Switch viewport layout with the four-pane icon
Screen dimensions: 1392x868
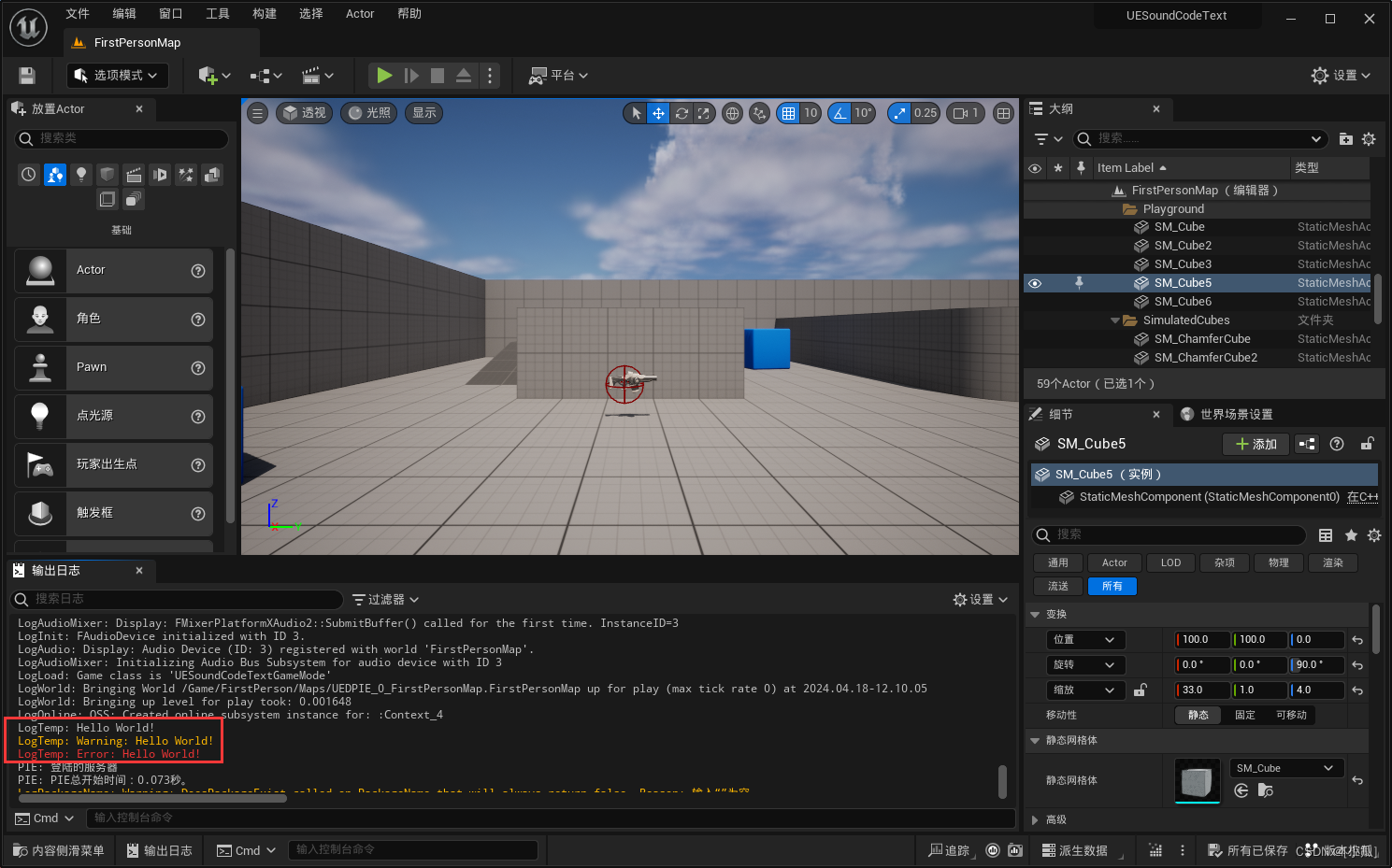click(x=1003, y=113)
